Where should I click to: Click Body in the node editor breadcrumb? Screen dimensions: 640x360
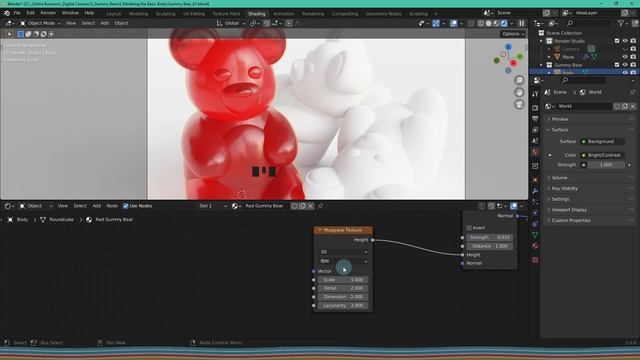(22, 220)
